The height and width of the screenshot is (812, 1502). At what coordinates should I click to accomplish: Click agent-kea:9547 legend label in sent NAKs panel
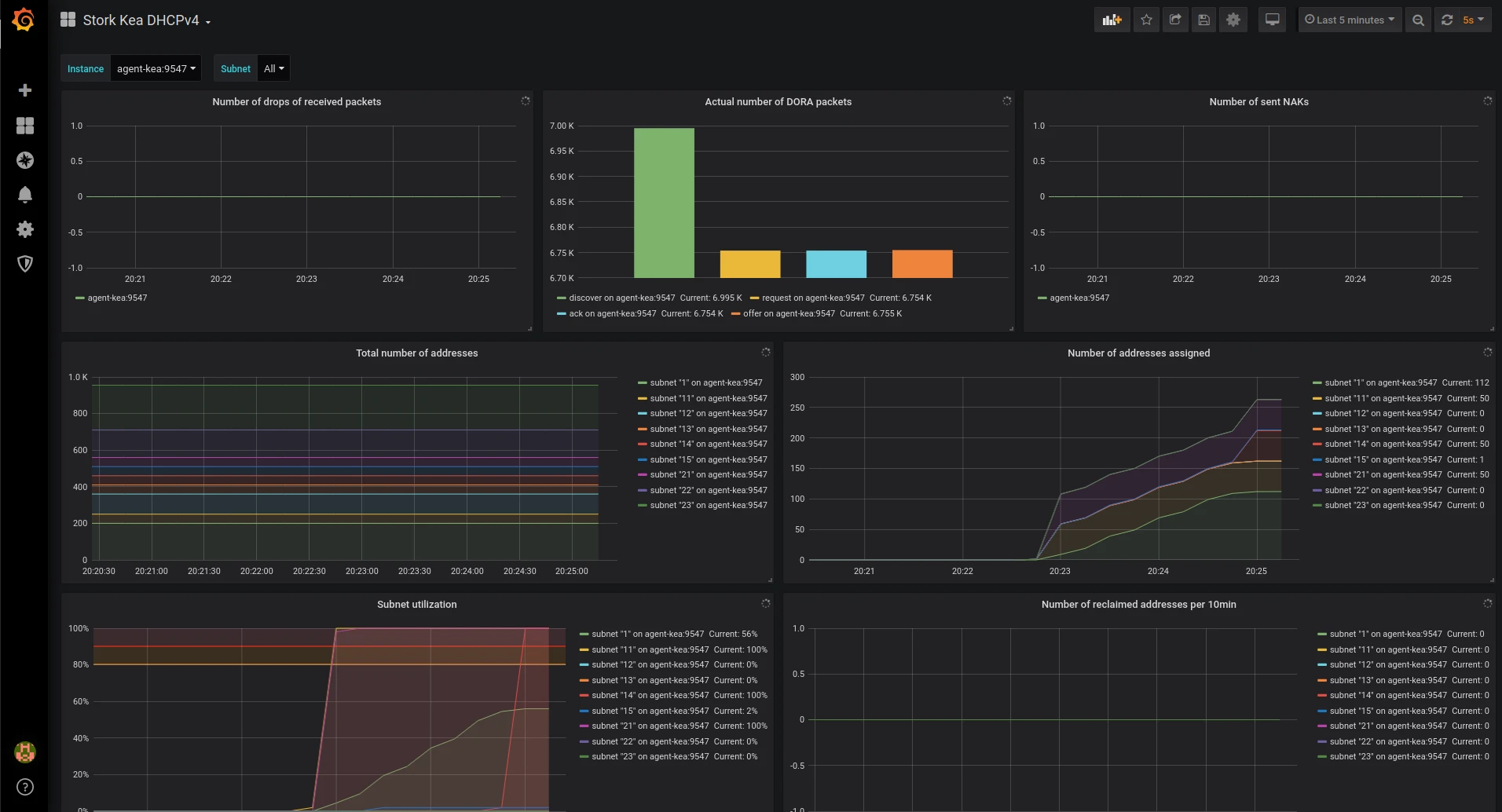pos(1079,298)
